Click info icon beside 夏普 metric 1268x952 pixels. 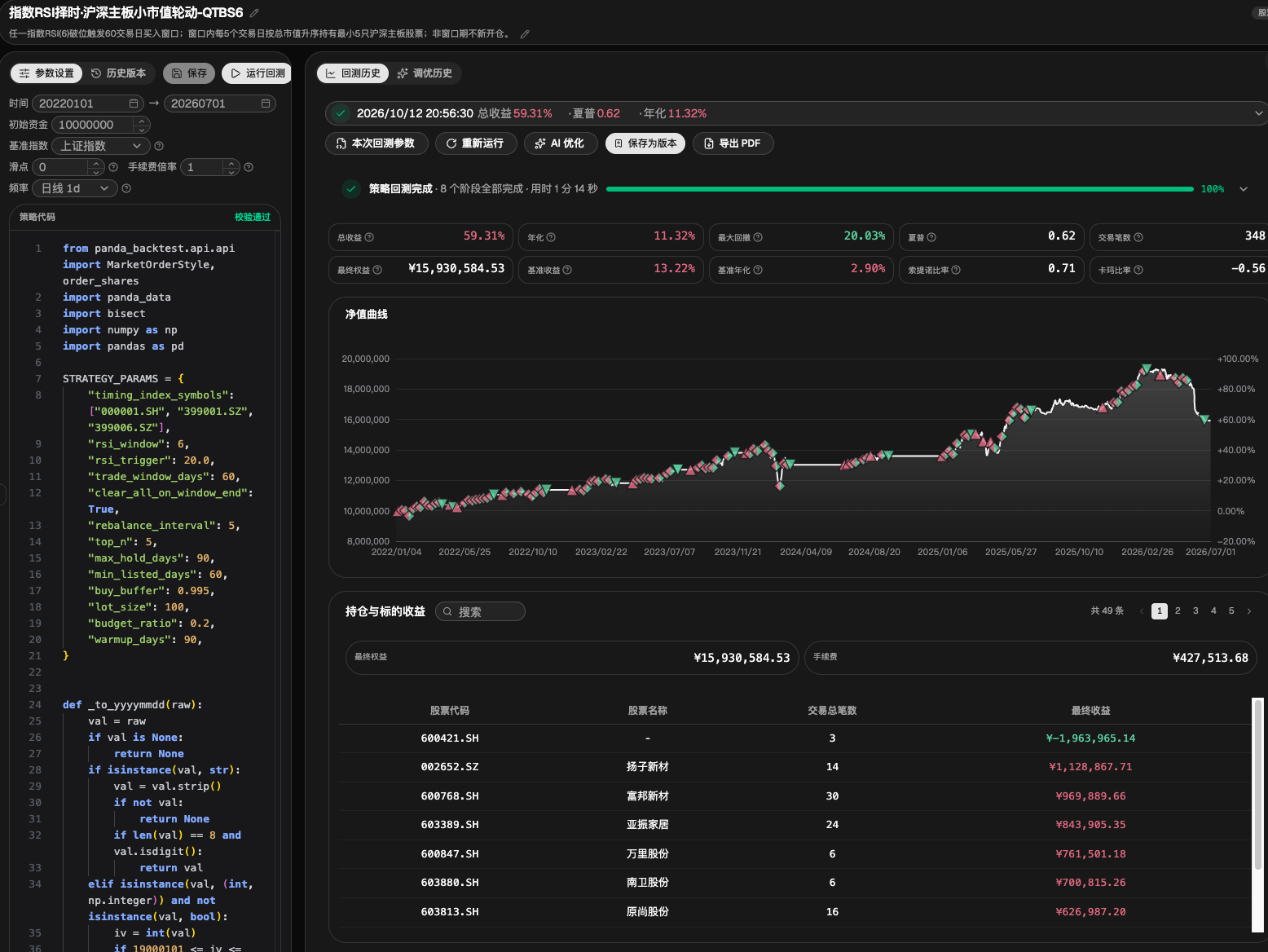point(931,237)
